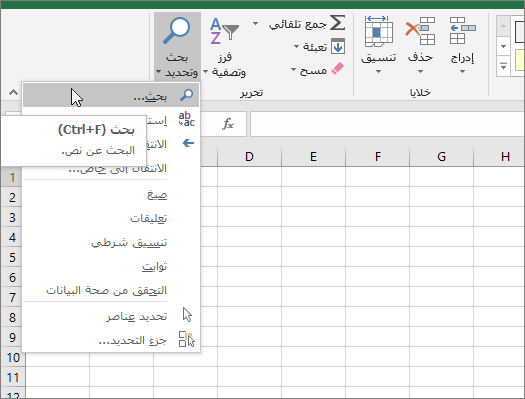Click the go-to blue arrow icon
Screen dimensions: 525x399
[x=188, y=143]
